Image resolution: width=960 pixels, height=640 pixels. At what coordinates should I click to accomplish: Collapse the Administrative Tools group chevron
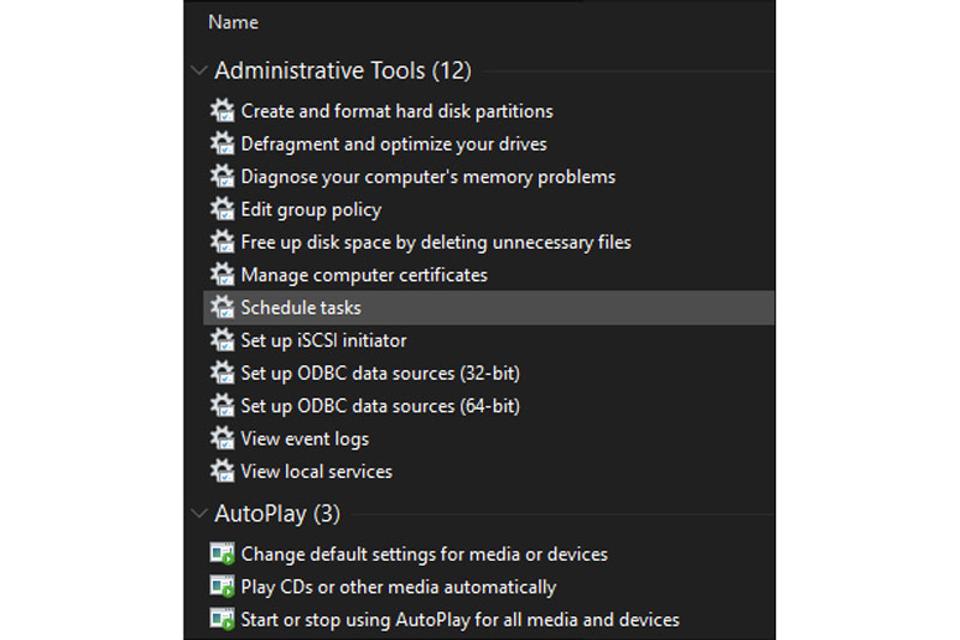[199, 70]
